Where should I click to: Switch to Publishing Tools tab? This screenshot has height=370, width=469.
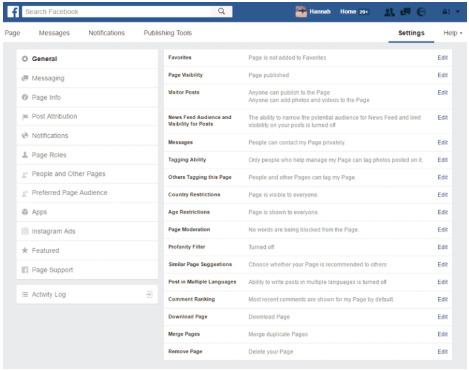(168, 33)
